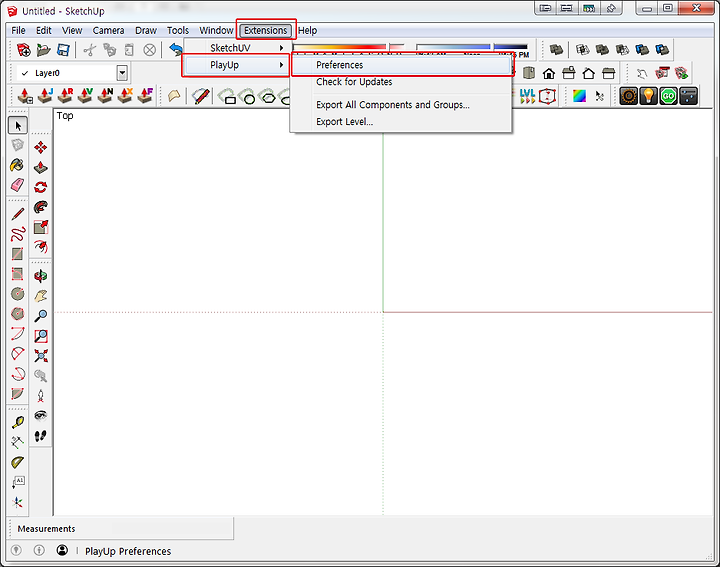Click the Erase circled-X toolbar icon
Viewport: 720px width, 567px height.
click(149, 50)
